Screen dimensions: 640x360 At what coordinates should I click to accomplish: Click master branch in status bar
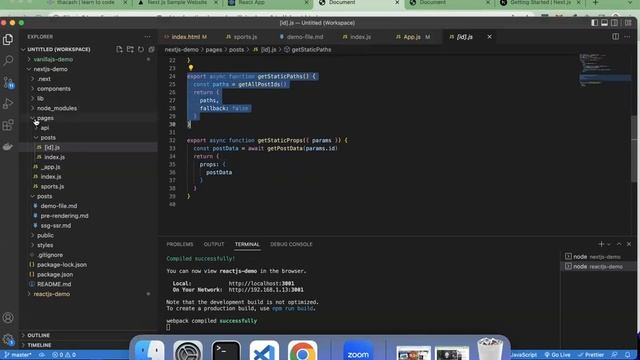pyautogui.click(x=17, y=355)
